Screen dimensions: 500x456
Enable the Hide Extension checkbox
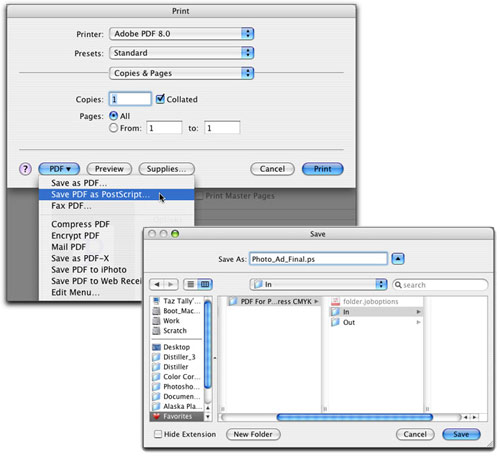(158, 434)
